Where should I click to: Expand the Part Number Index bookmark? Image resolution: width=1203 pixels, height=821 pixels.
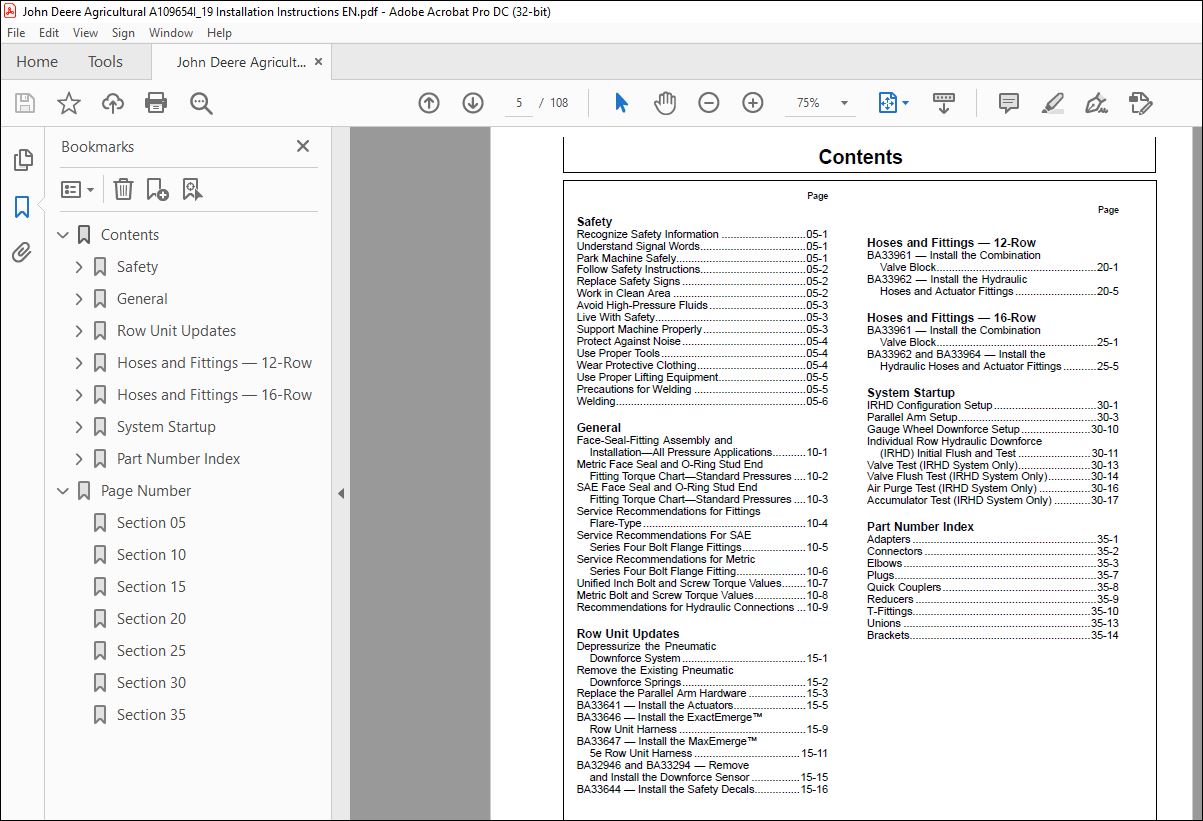[79, 459]
